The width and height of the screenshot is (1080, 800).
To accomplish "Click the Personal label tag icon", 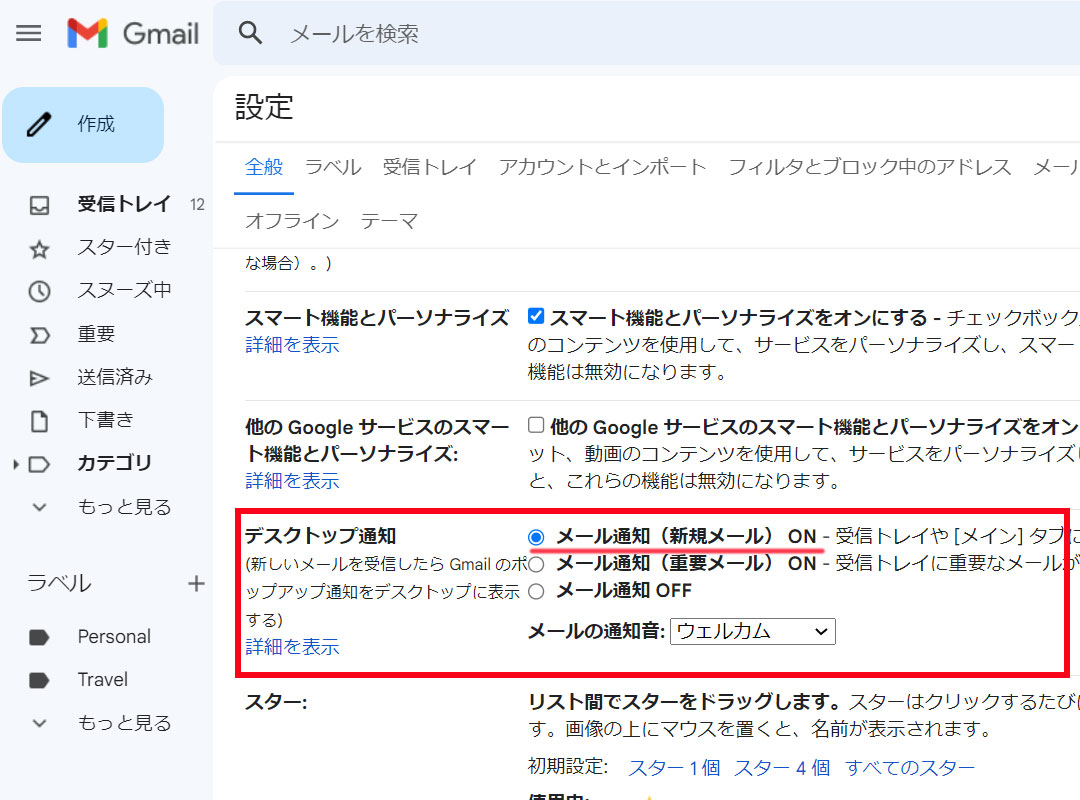I will (x=39, y=637).
